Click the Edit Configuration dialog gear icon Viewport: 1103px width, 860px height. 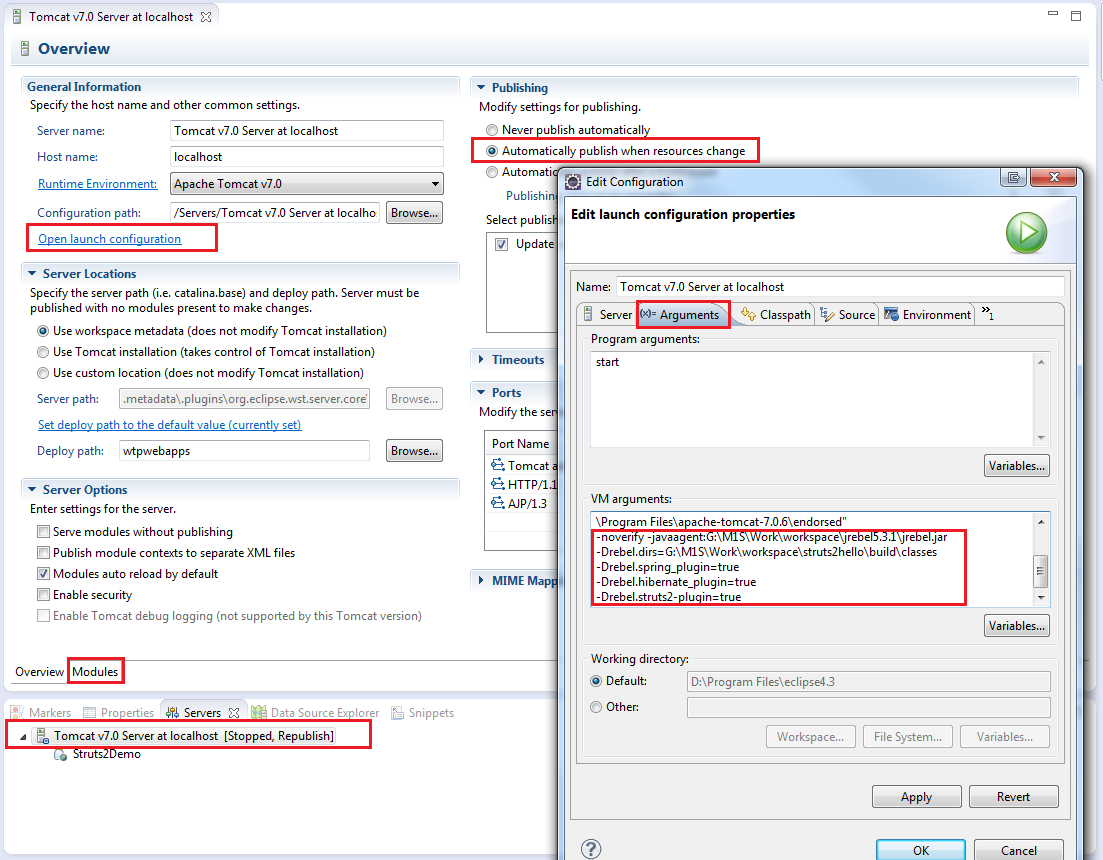pyautogui.click(x=573, y=182)
